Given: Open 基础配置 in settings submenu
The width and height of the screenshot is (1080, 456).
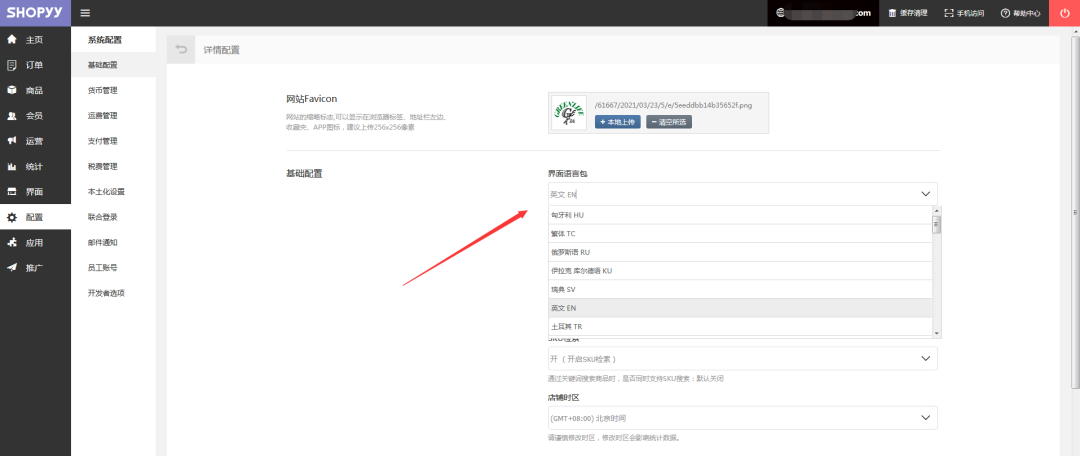Looking at the screenshot, I should [x=103, y=65].
